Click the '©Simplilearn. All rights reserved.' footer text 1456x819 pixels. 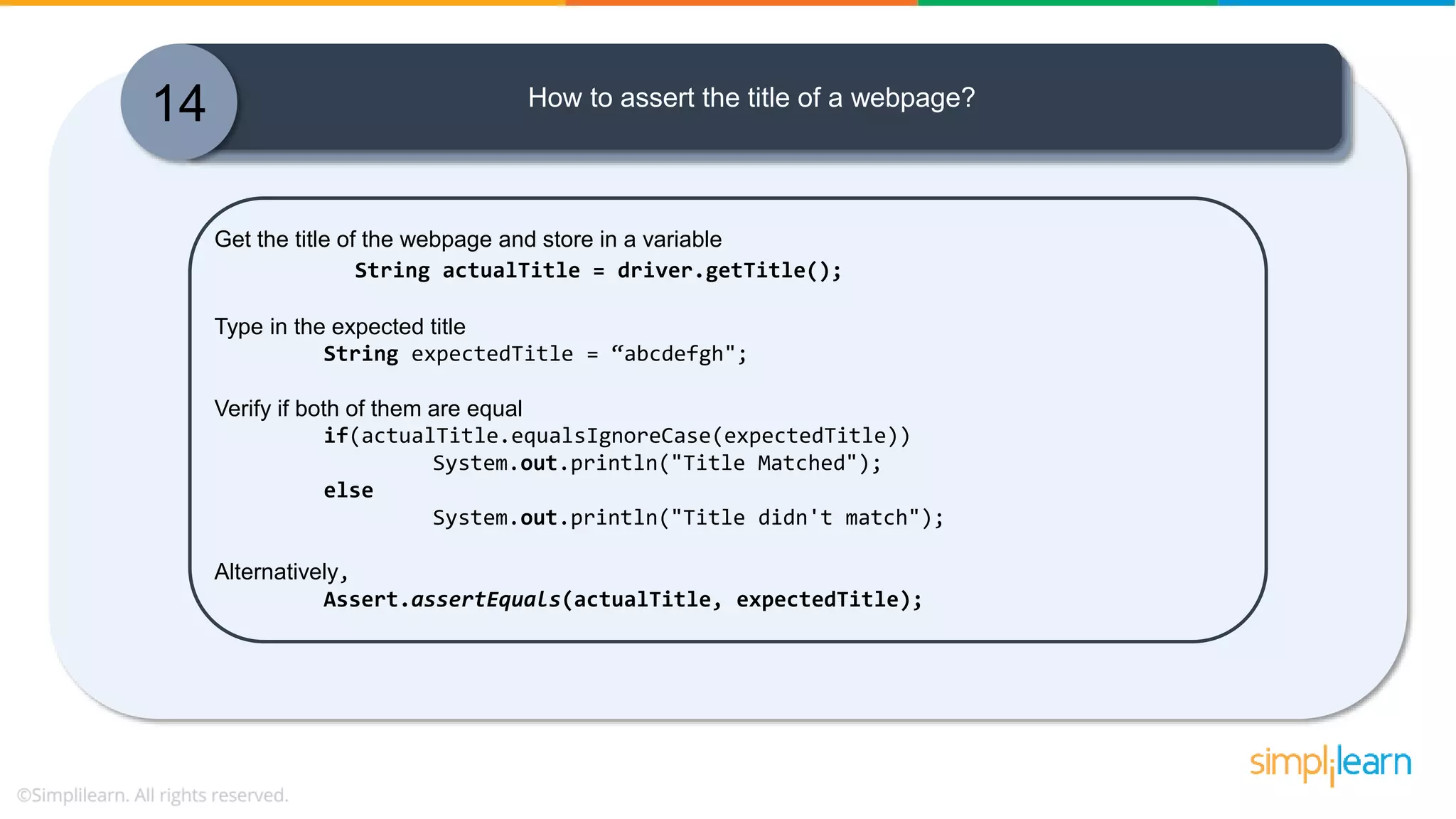[152, 795]
